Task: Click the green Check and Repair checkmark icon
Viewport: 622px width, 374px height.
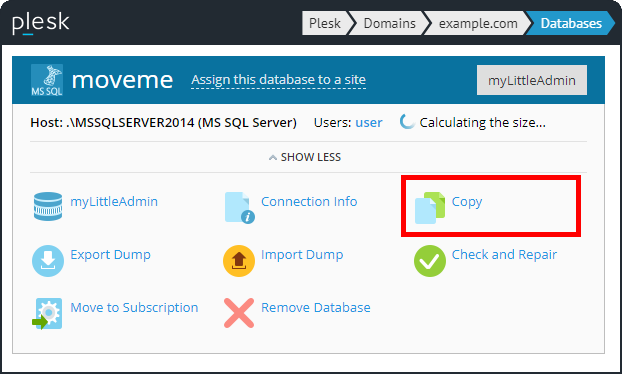Action: click(x=430, y=261)
